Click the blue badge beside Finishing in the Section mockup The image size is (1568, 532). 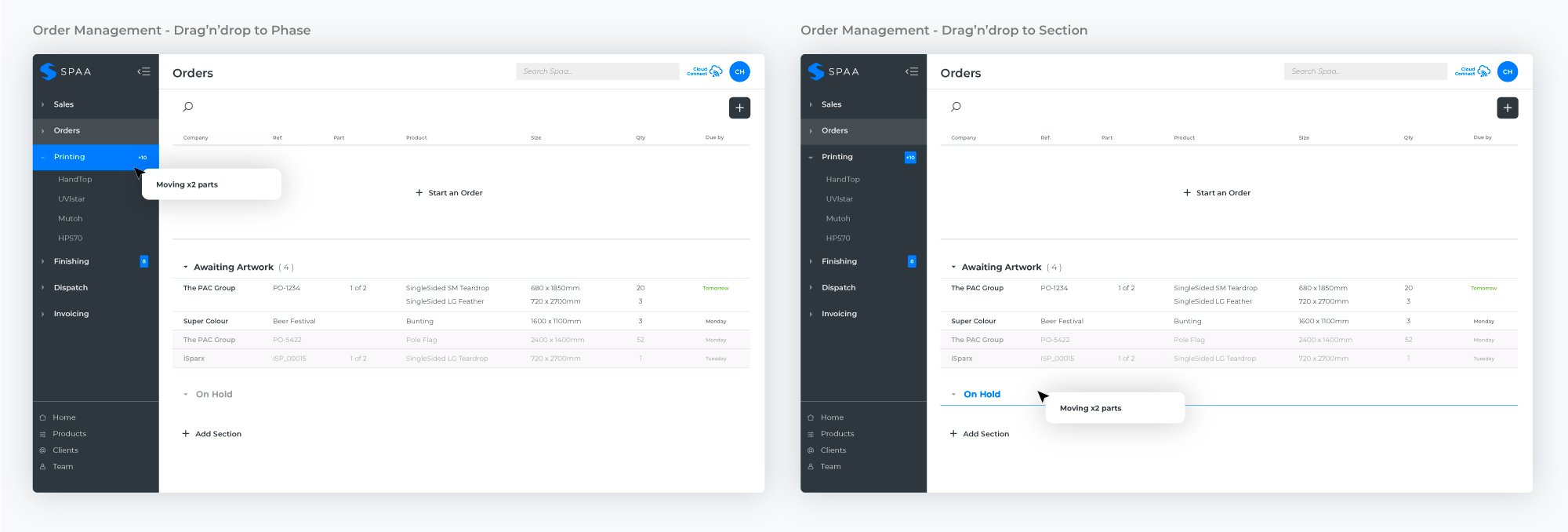(911, 261)
